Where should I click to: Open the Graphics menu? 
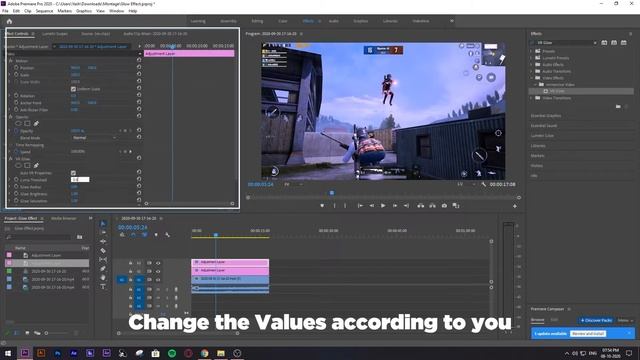(x=84, y=11)
